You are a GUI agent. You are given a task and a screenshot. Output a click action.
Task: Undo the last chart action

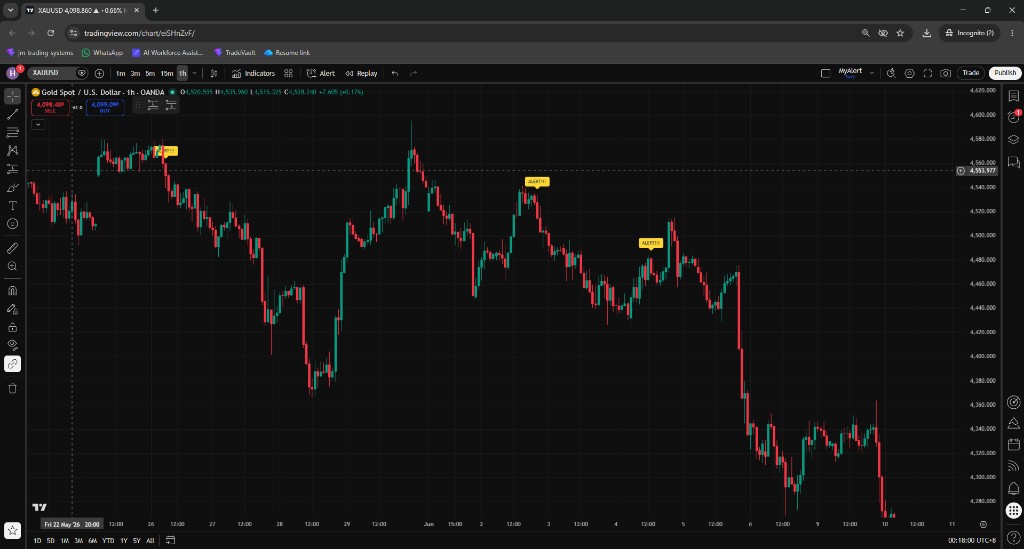click(394, 73)
